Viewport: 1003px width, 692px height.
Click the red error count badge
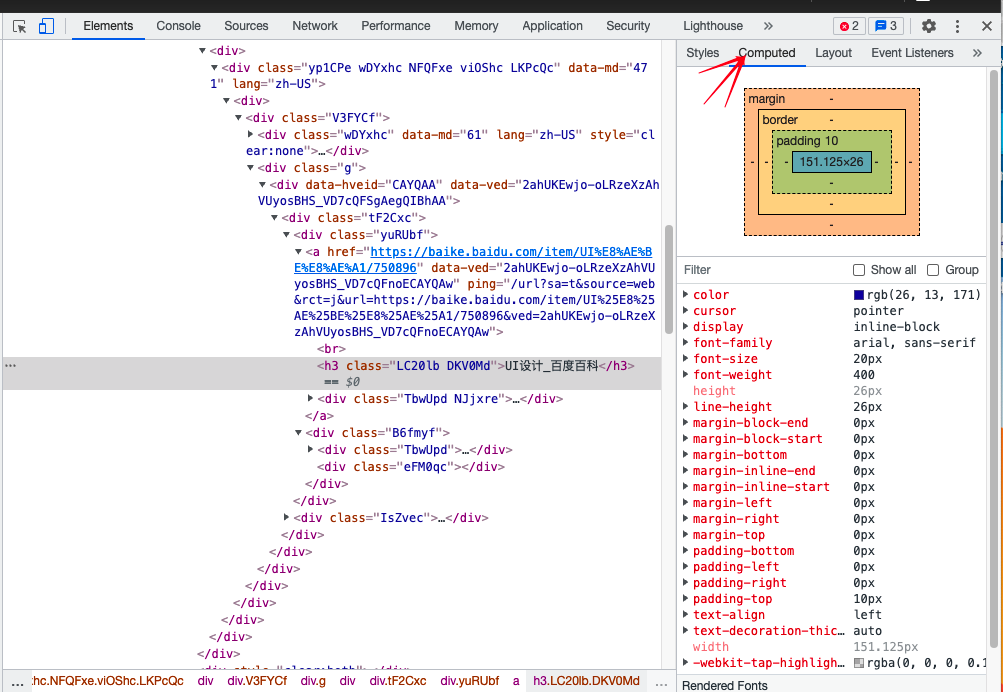[x=849, y=26]
